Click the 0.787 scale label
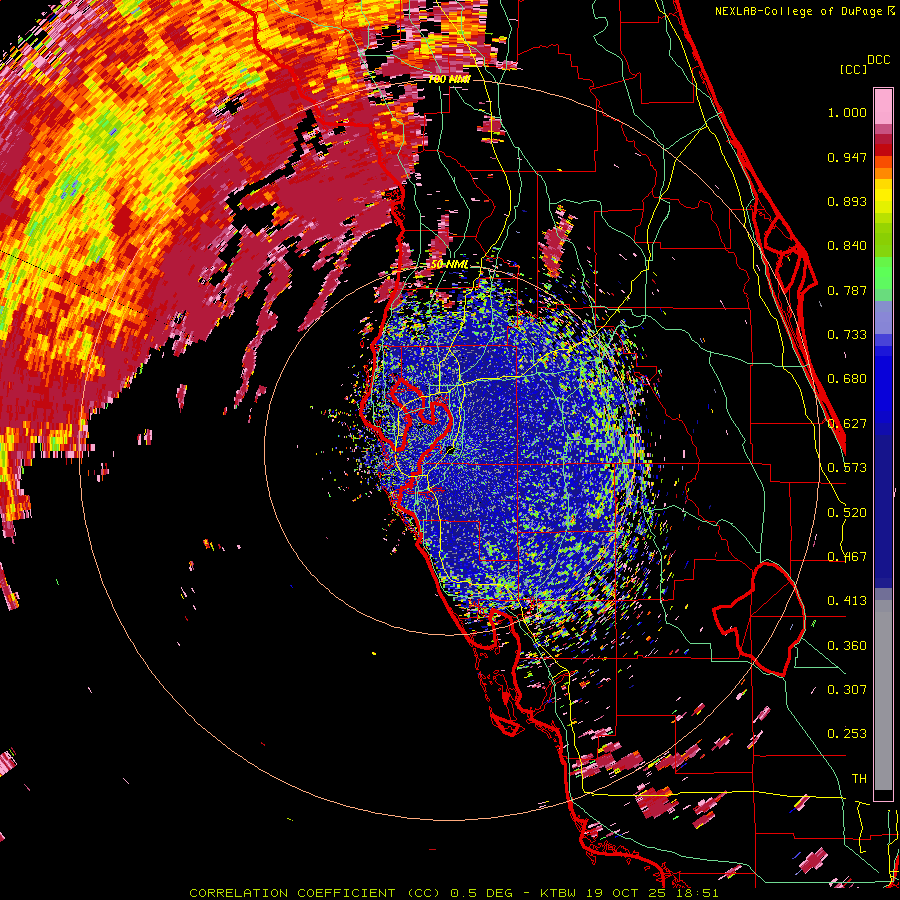900x900 pixels. (847, 290)
